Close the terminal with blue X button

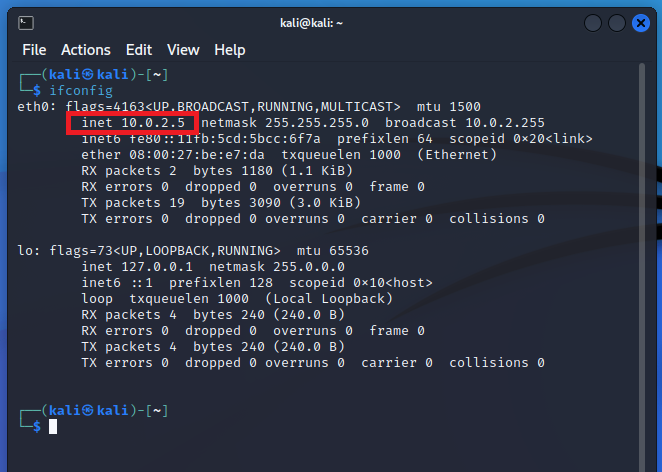coord(640,23)
